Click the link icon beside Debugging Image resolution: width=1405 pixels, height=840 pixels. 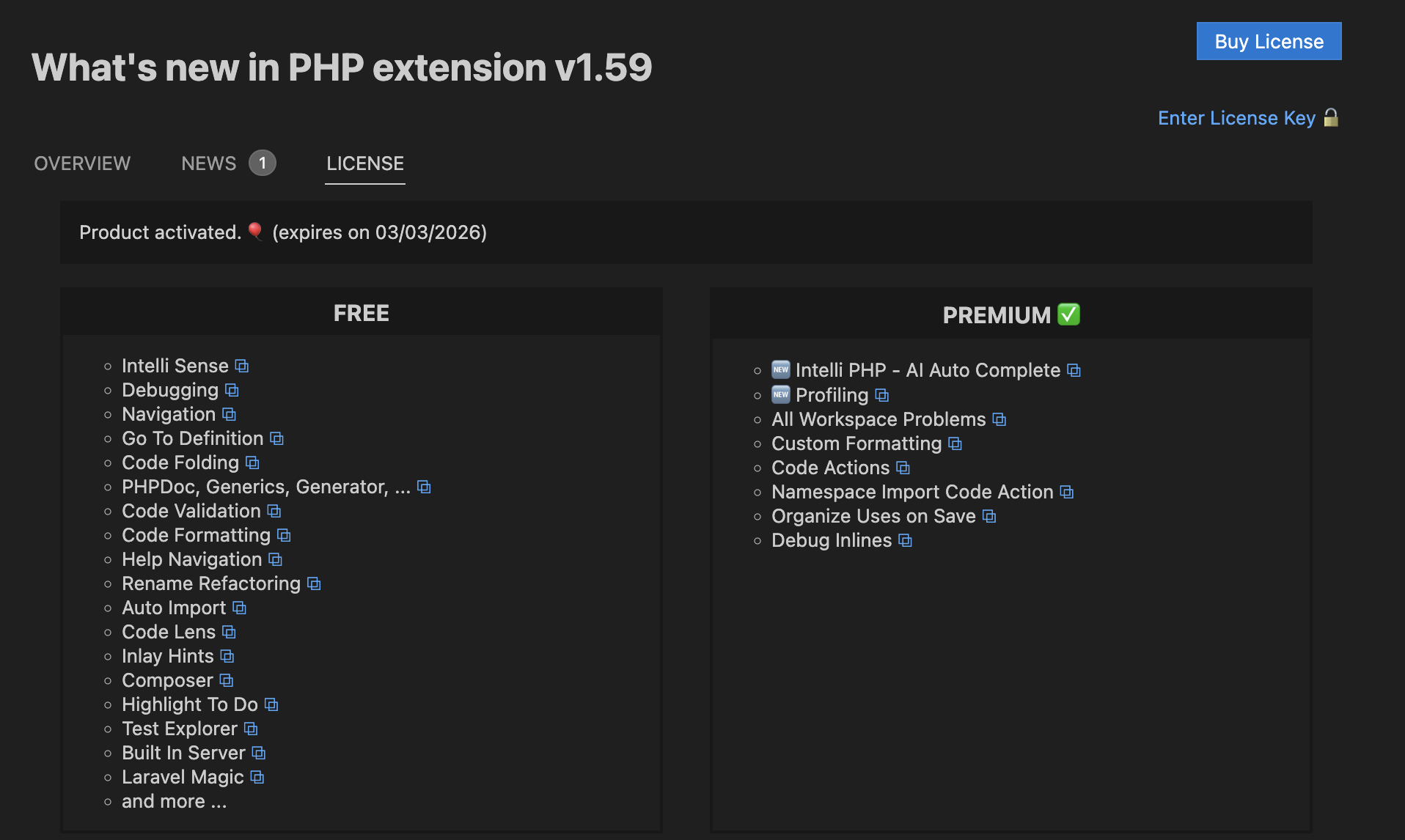coord(232,390)
